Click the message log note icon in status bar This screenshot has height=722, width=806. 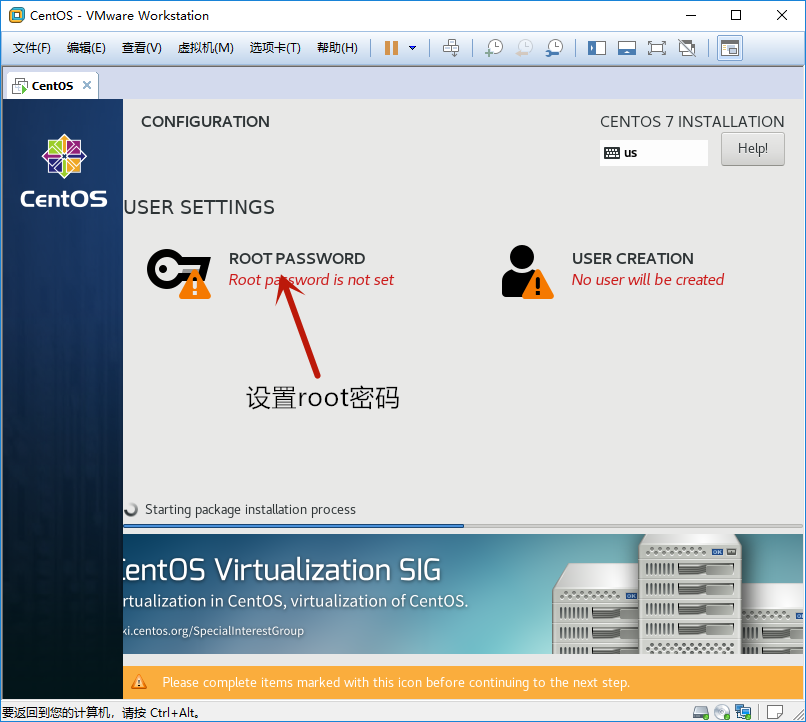[775, 712]
